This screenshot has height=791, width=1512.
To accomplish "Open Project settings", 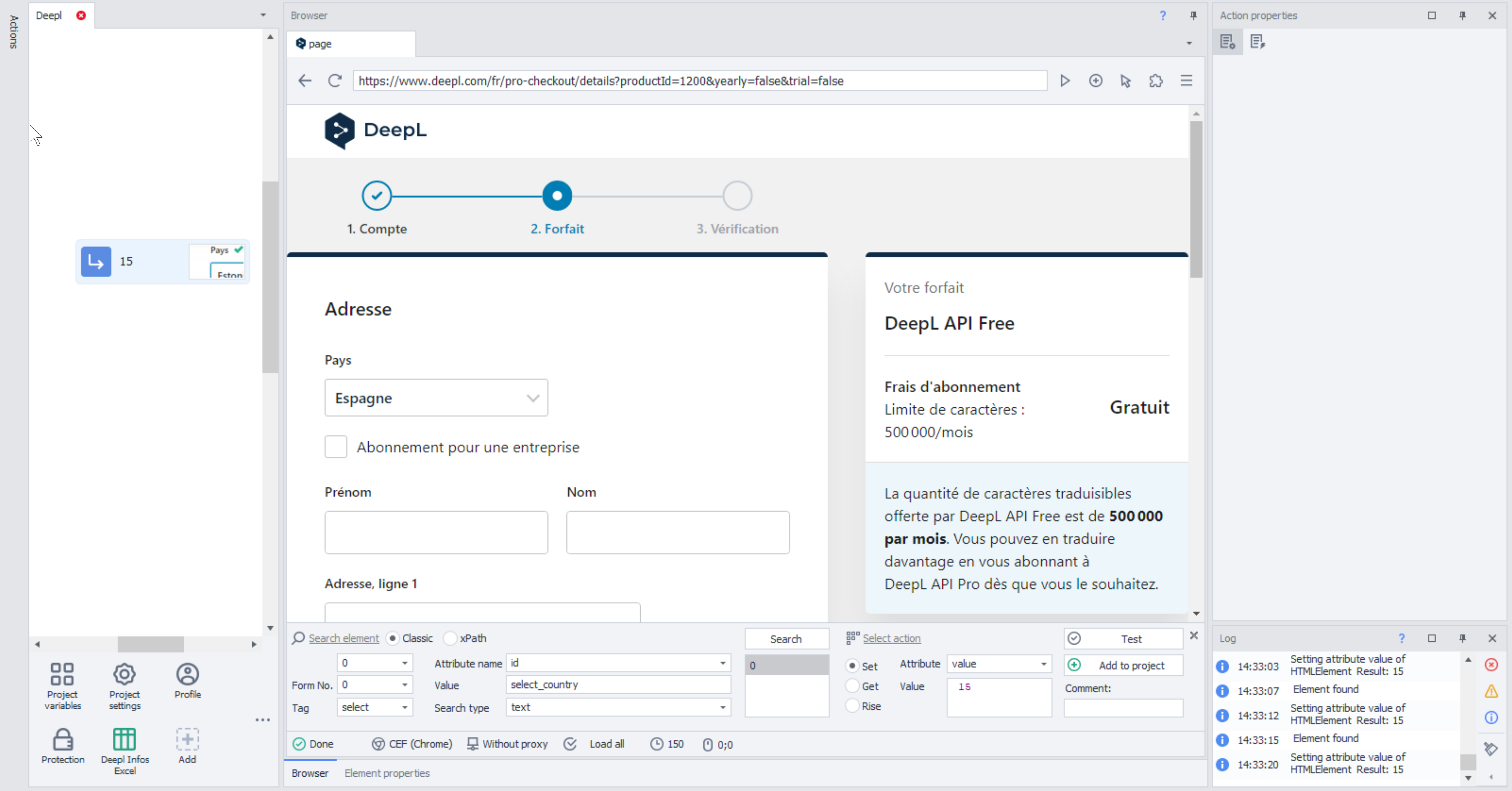I will (x=125, y=686).
